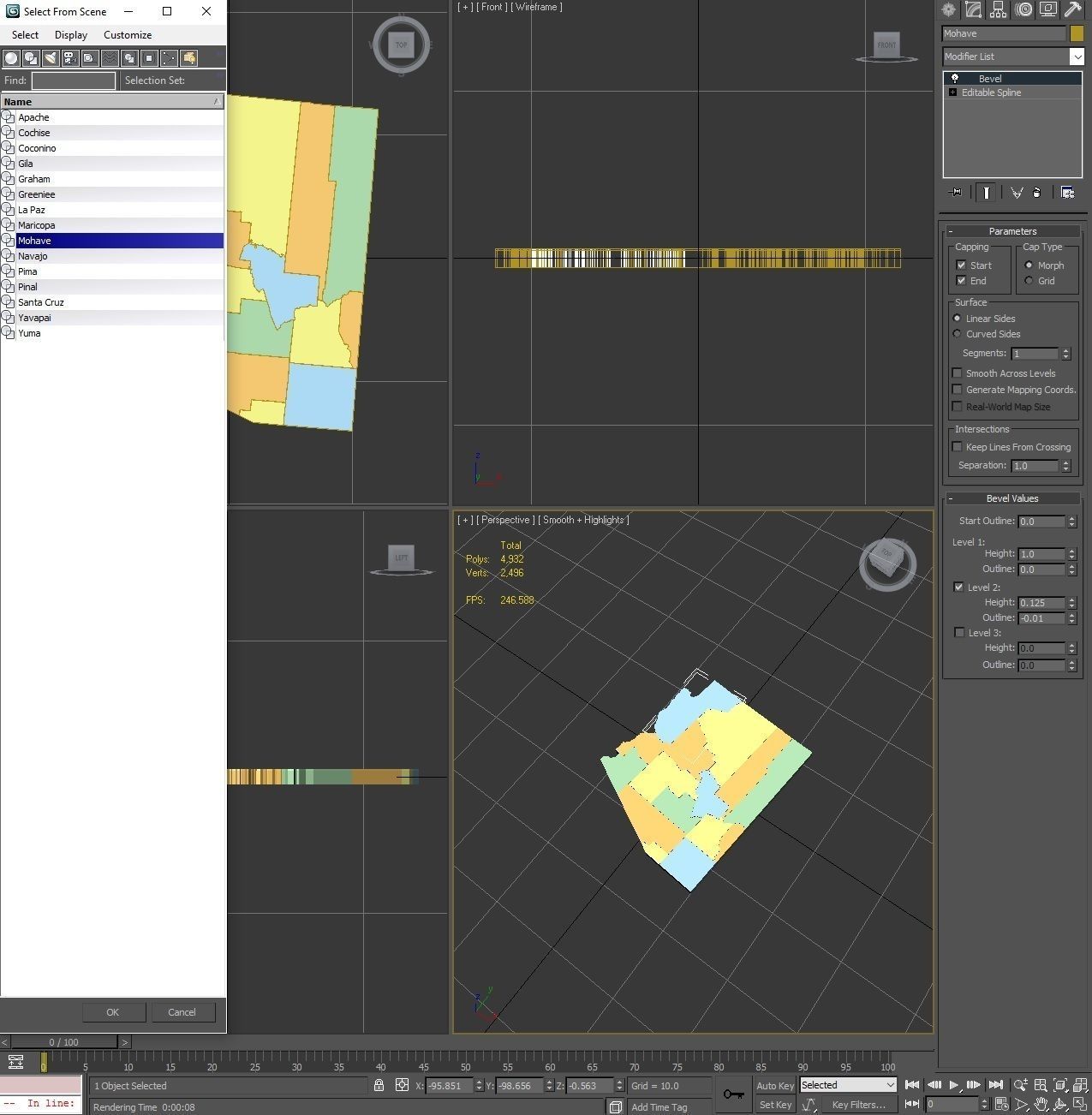Open Configure Modifier Sets icon

1067,193
